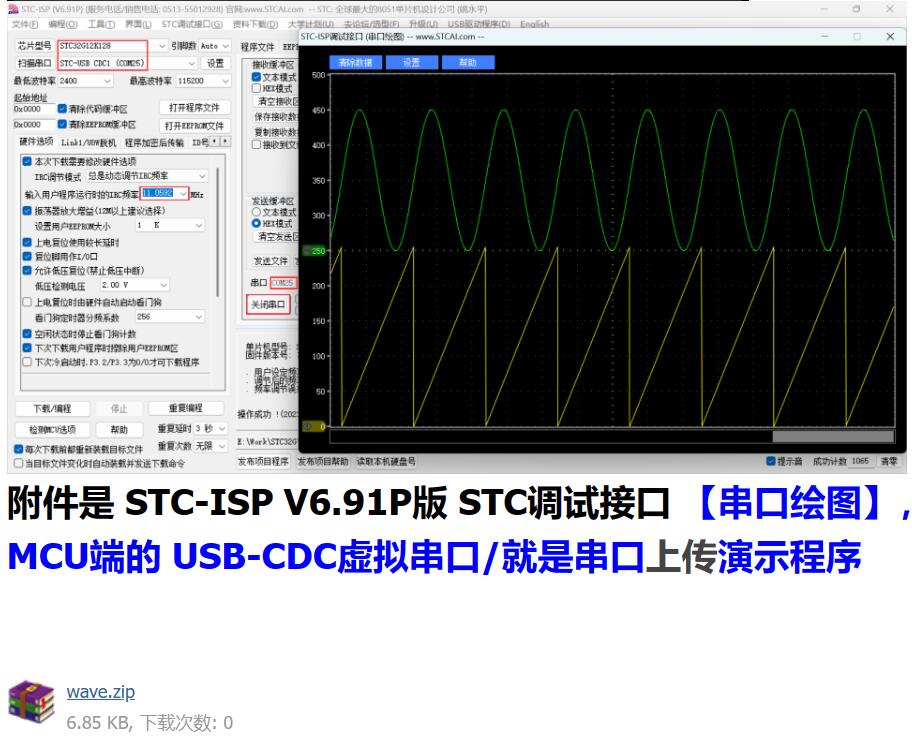The image size is (912, 736).
Task: Click the right tab-scroll arrow beside ID号
Action: (x=225, y=141)
